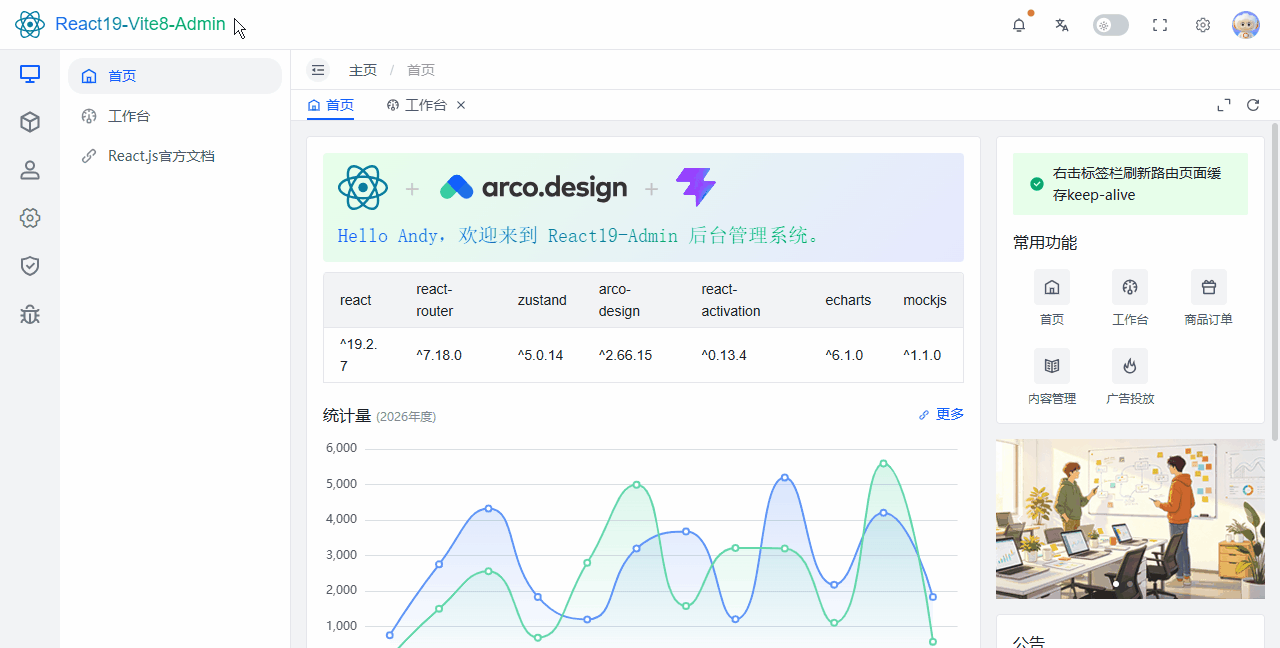This screenshot has width=1280, height=648.
Task: Select the monitor dashboard sidebar icon
Action: 30,74
